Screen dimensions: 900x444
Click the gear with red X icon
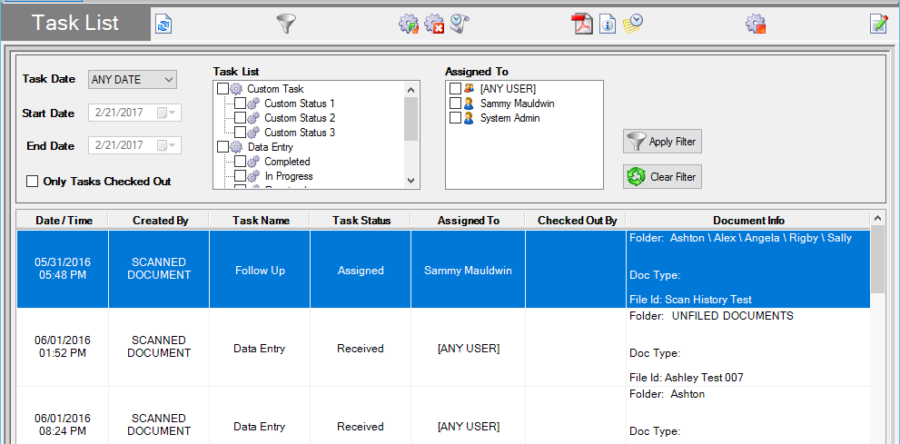click(434, 24)
